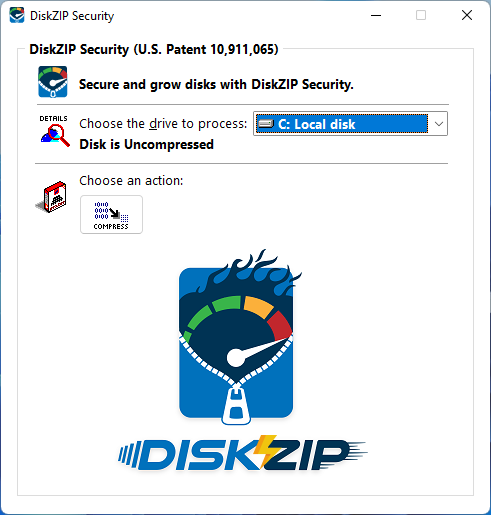Close the DiskZIP Security window

(x=467, y=15)
